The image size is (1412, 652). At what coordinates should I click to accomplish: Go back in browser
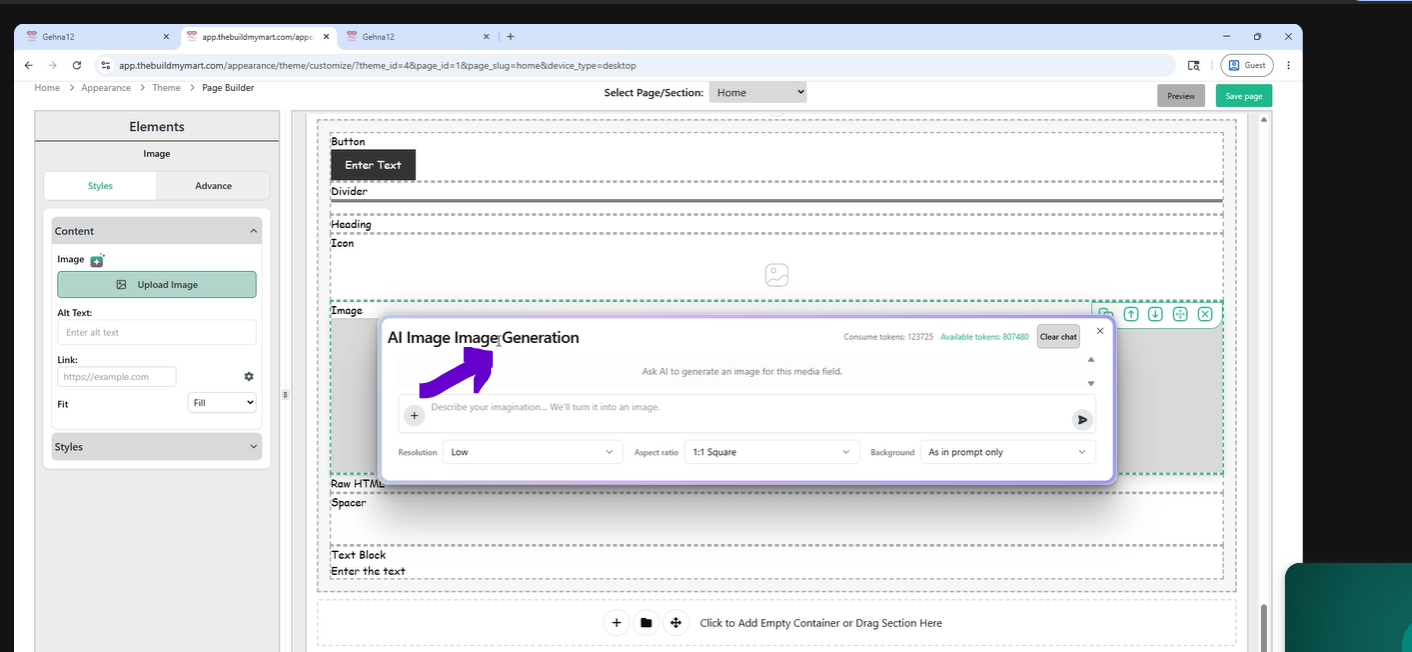(x=29, y=65)
